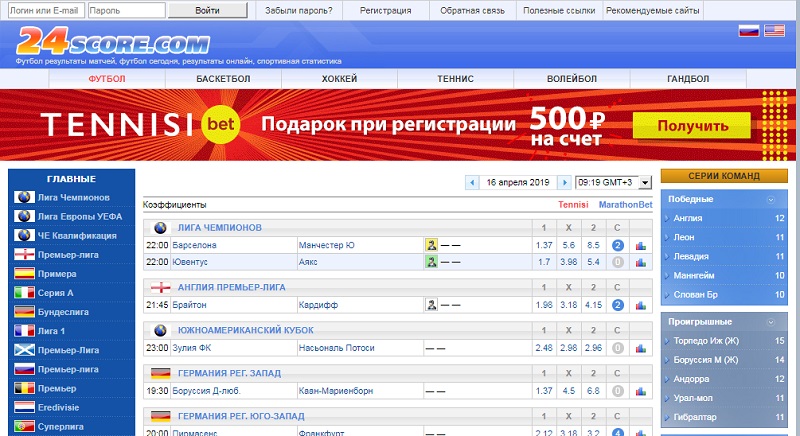Open statistics chart icon for Барселона match
This screenshot has width=800, height=436.
640,245
